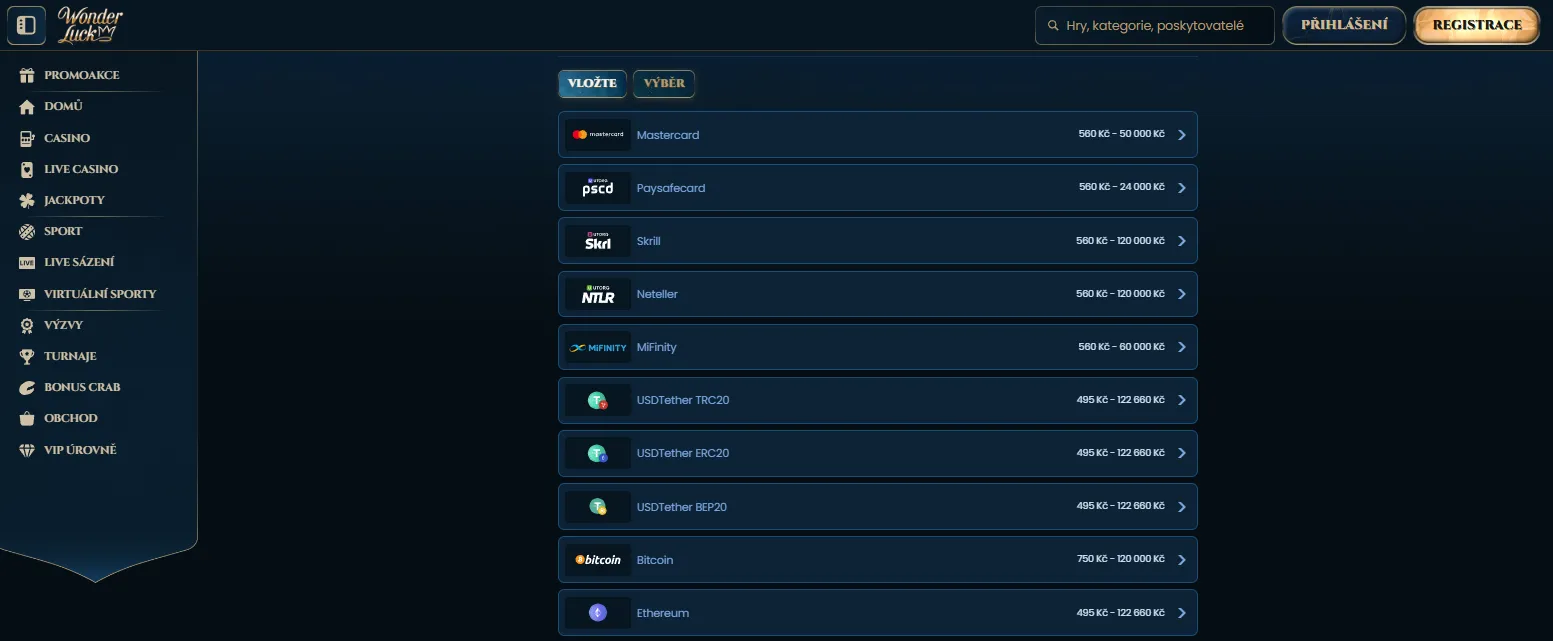Click the Přihlášení login button
This screenshot has height=641, width=1553.
coord(1343,25)
